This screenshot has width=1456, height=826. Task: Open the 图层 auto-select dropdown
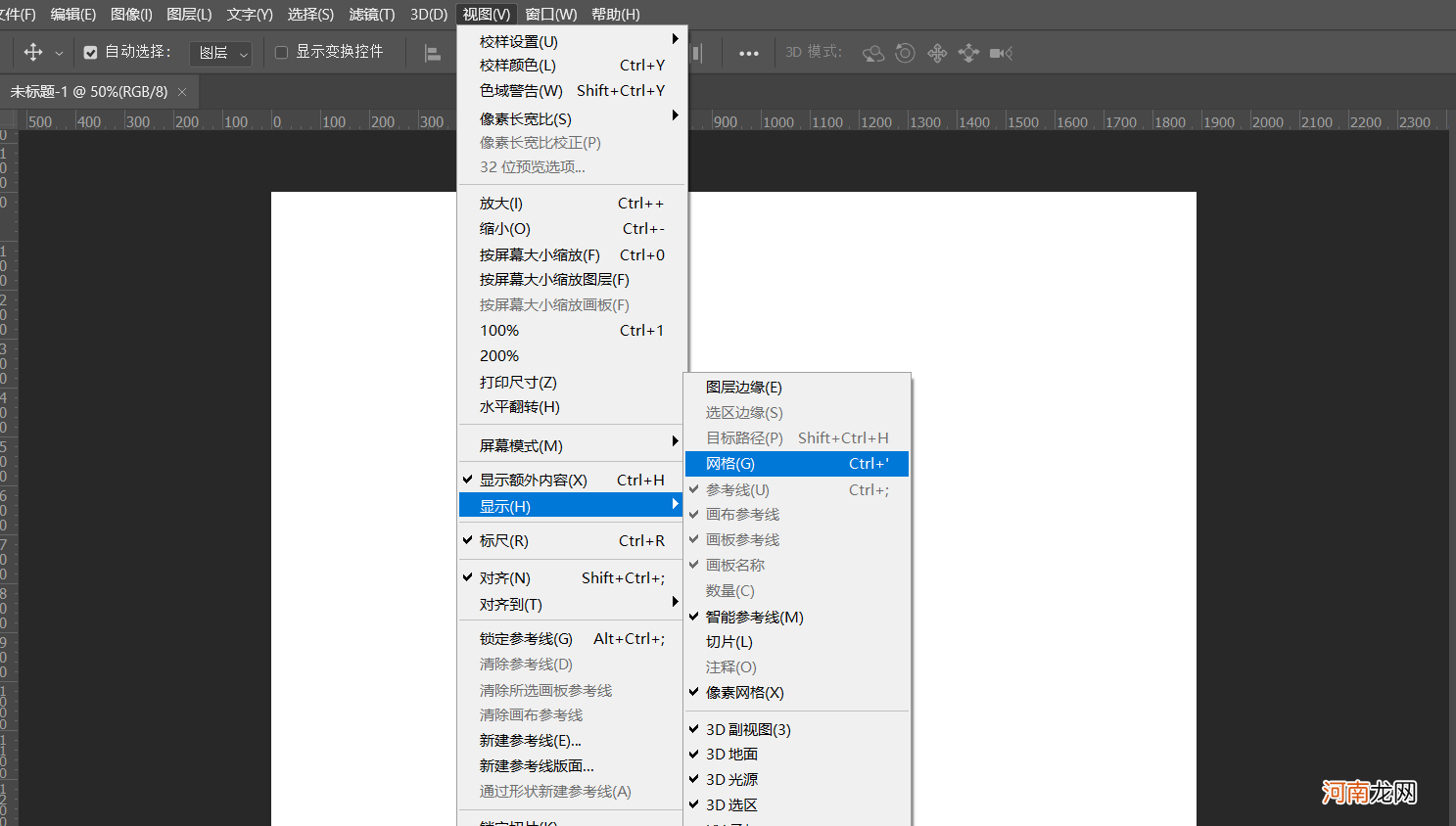pyautogui.click(x=220, y=53)
